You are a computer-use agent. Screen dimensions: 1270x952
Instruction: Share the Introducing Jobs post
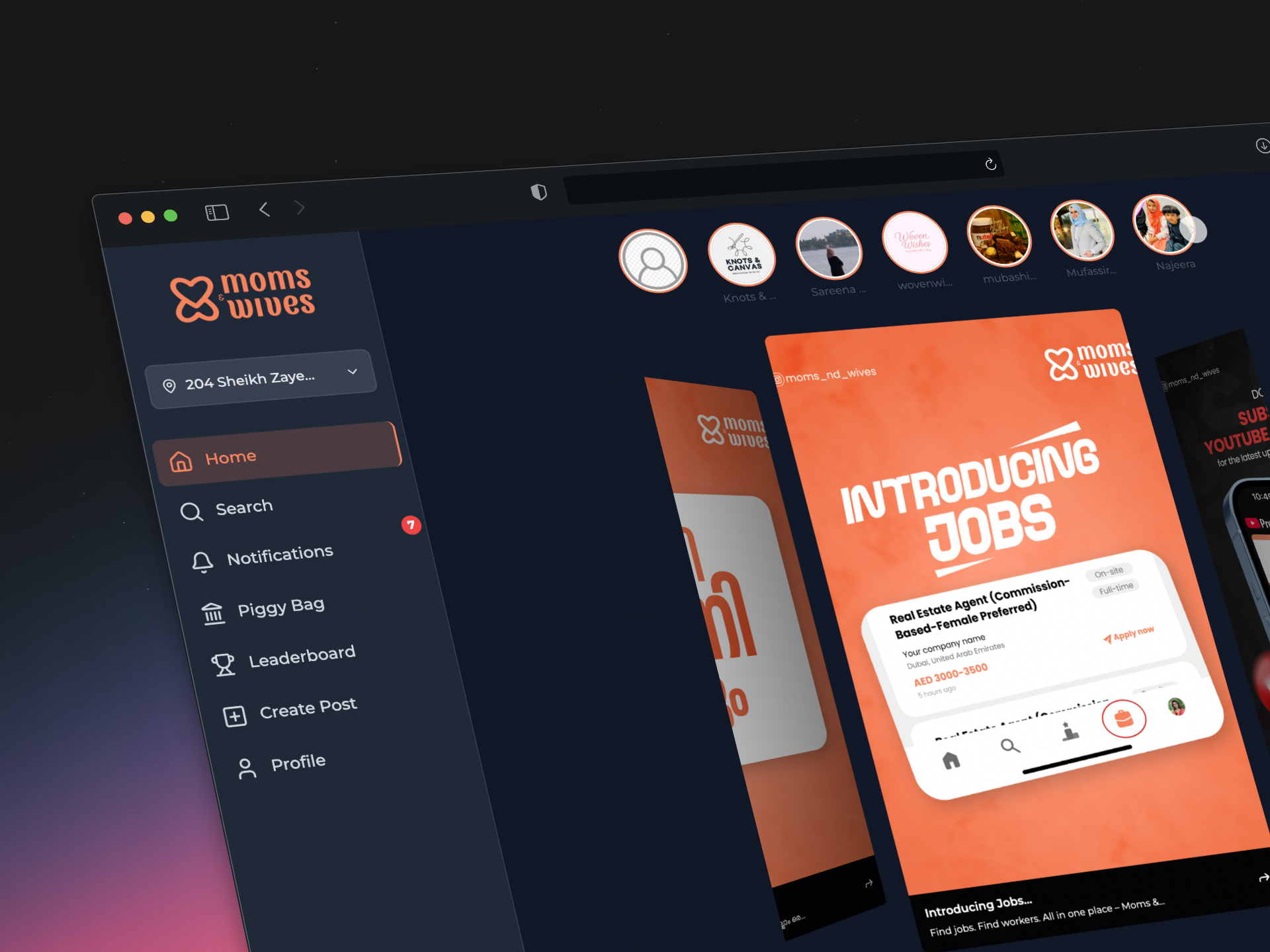1263,877
